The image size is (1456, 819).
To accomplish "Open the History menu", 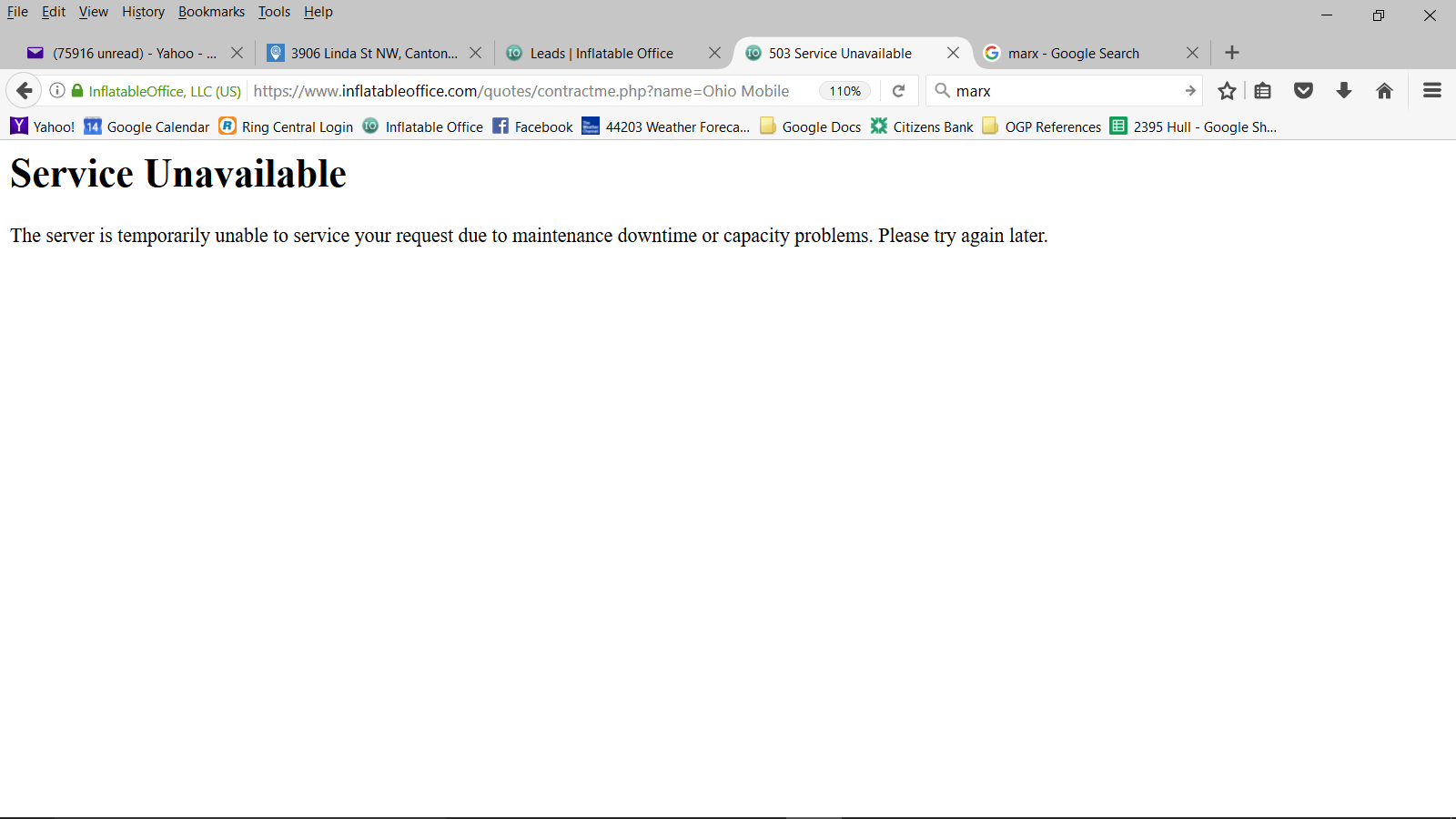I will pos(143,12).
